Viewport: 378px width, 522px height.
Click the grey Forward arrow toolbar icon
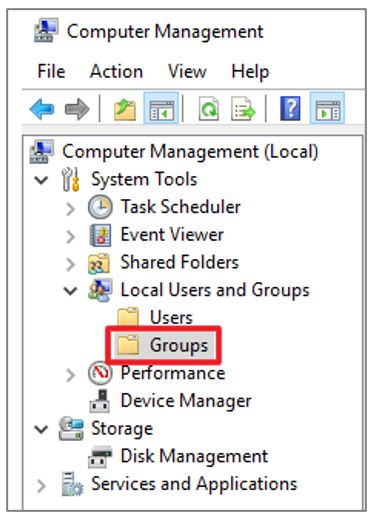click(x=77, y=109)
